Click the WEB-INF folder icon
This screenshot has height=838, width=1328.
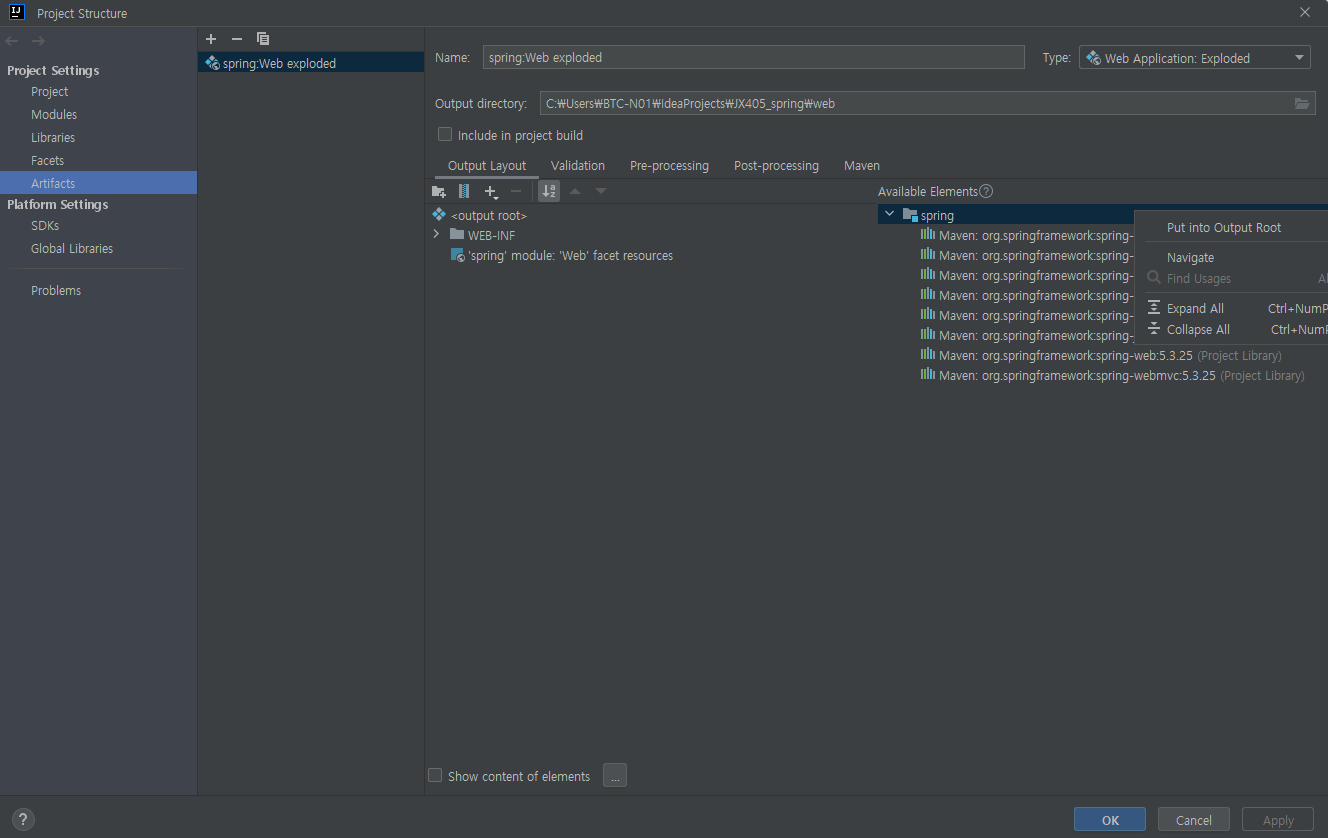(x=457, y=235)
